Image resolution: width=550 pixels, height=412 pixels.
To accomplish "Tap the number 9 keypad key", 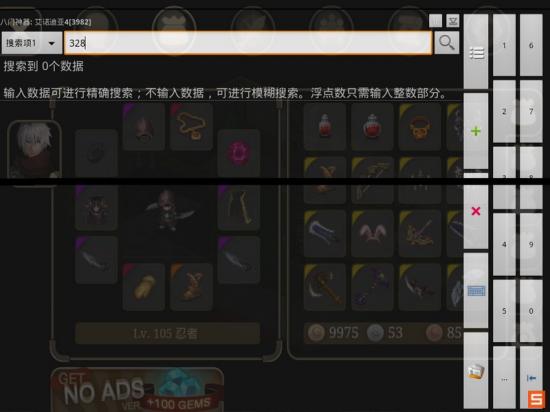I will (531, 244).
